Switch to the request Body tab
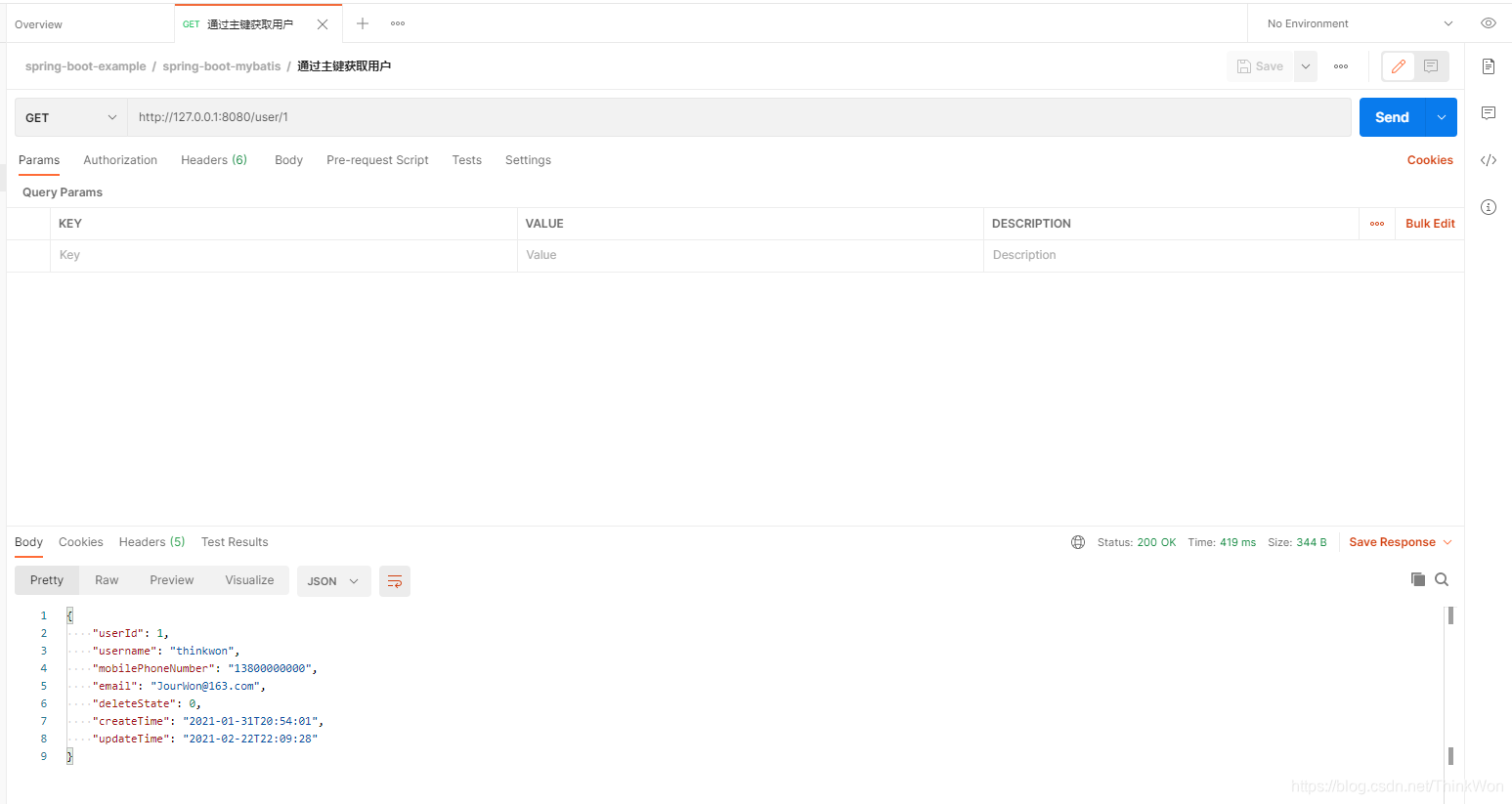Viewport: 1512px width, 804px height. tap(288, 160)
